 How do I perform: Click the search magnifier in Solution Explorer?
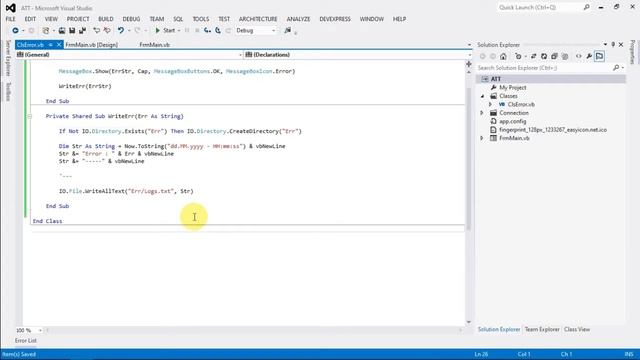coord(616,68)
